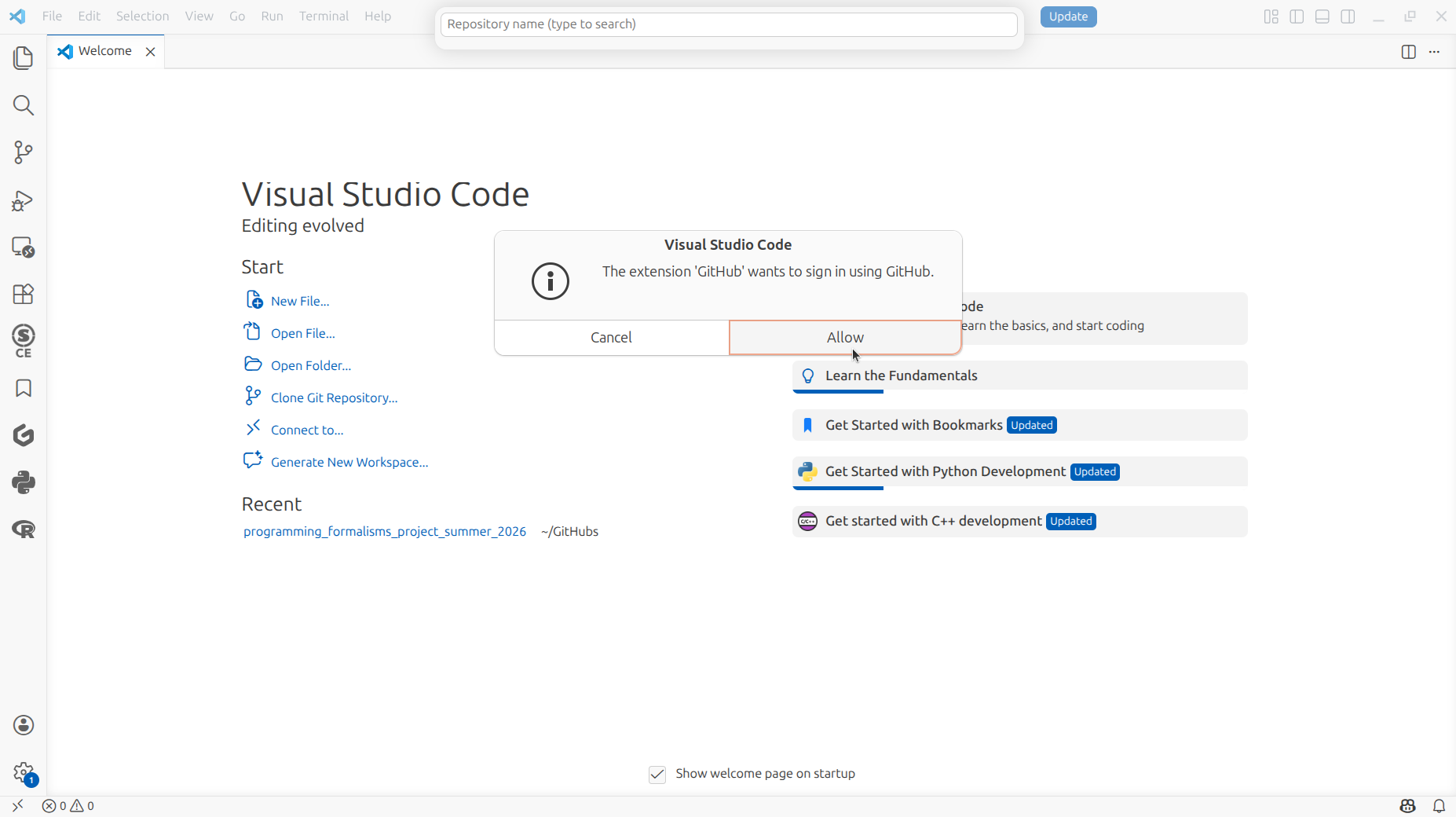Screen dimensions: 1456x817
Task: Open Learn the Fundamentals walkthrough
Action: tap(1019, 376)
